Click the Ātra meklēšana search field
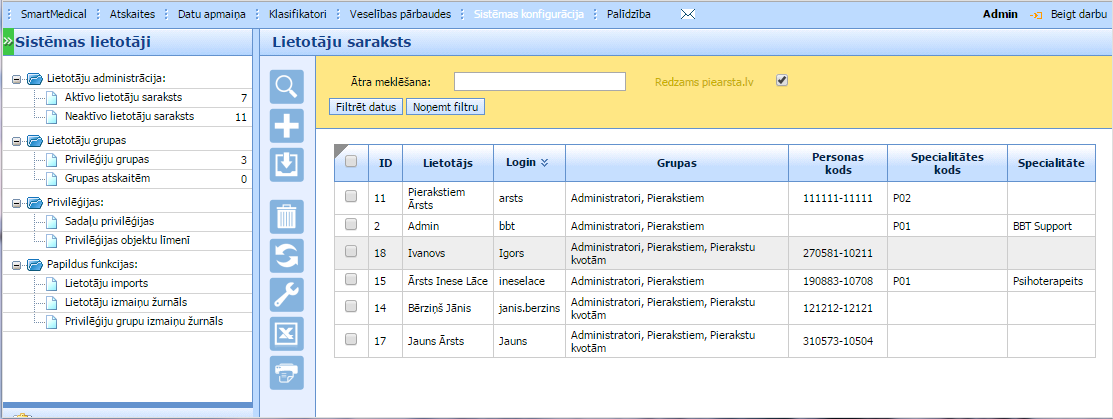This screenshot has height=419, width=1113. point(539,81)
